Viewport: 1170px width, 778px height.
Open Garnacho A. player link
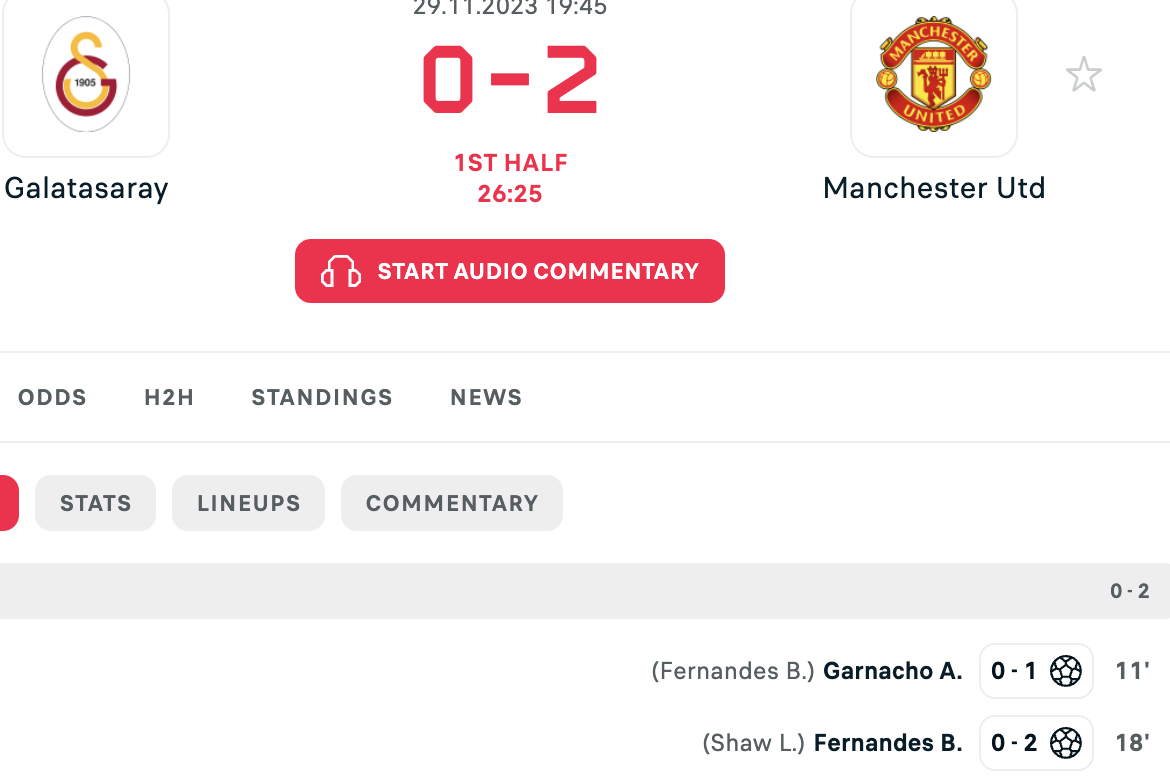pyautogui.click(x=892, y=671)
